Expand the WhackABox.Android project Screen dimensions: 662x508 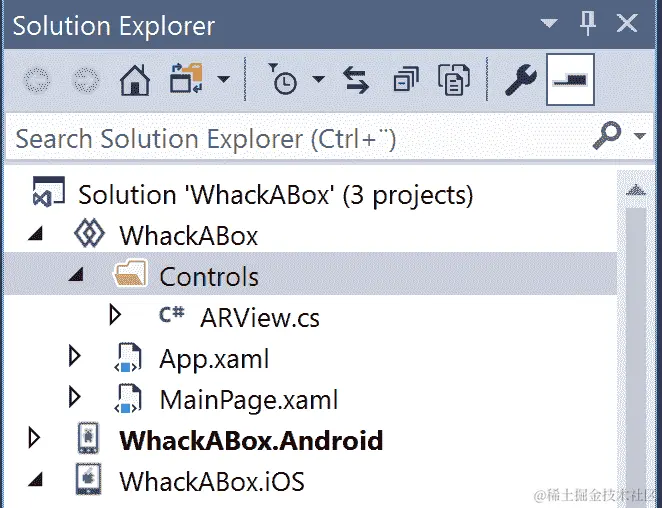(34, 438)
